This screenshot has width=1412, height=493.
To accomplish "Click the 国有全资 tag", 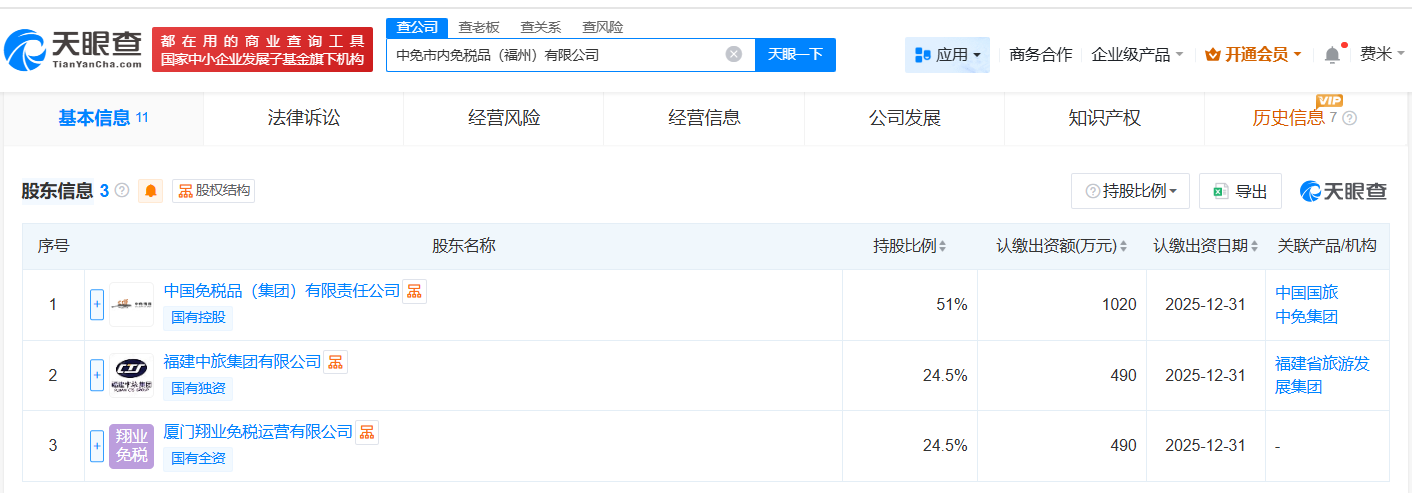I will (x=198, y=459).
